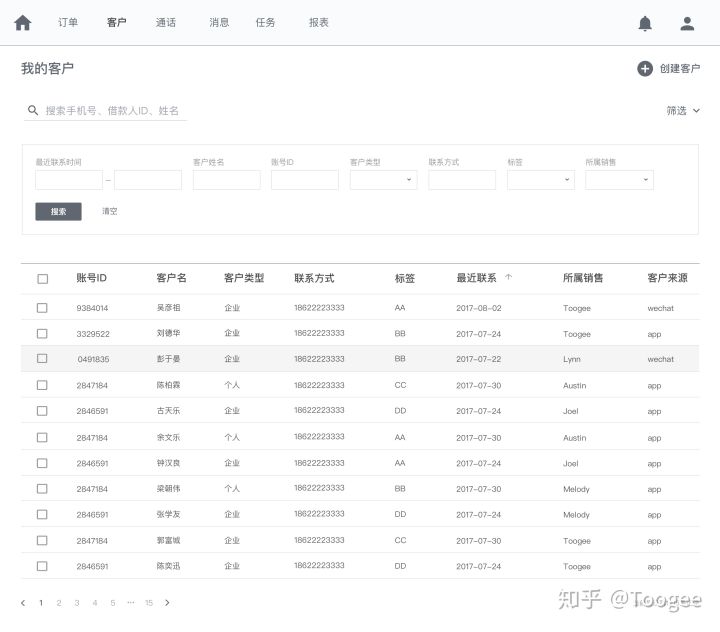Go to page 3
The height and width of the screenshot is (632, 720).
pos(77,603)
